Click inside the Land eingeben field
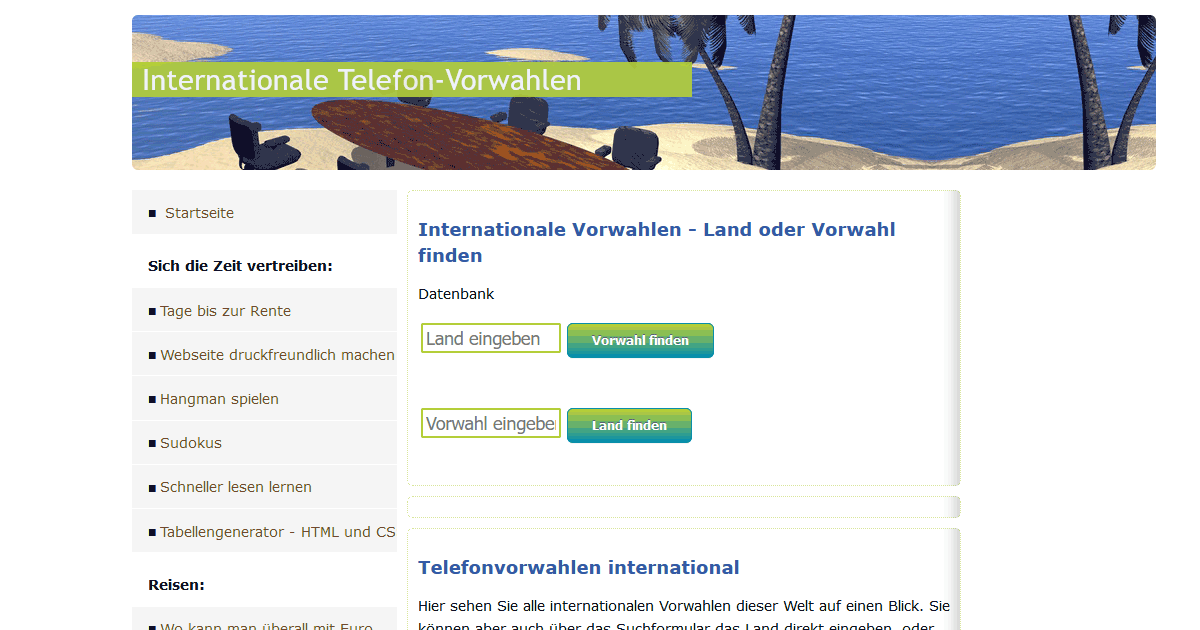 (x=490, y=337)
